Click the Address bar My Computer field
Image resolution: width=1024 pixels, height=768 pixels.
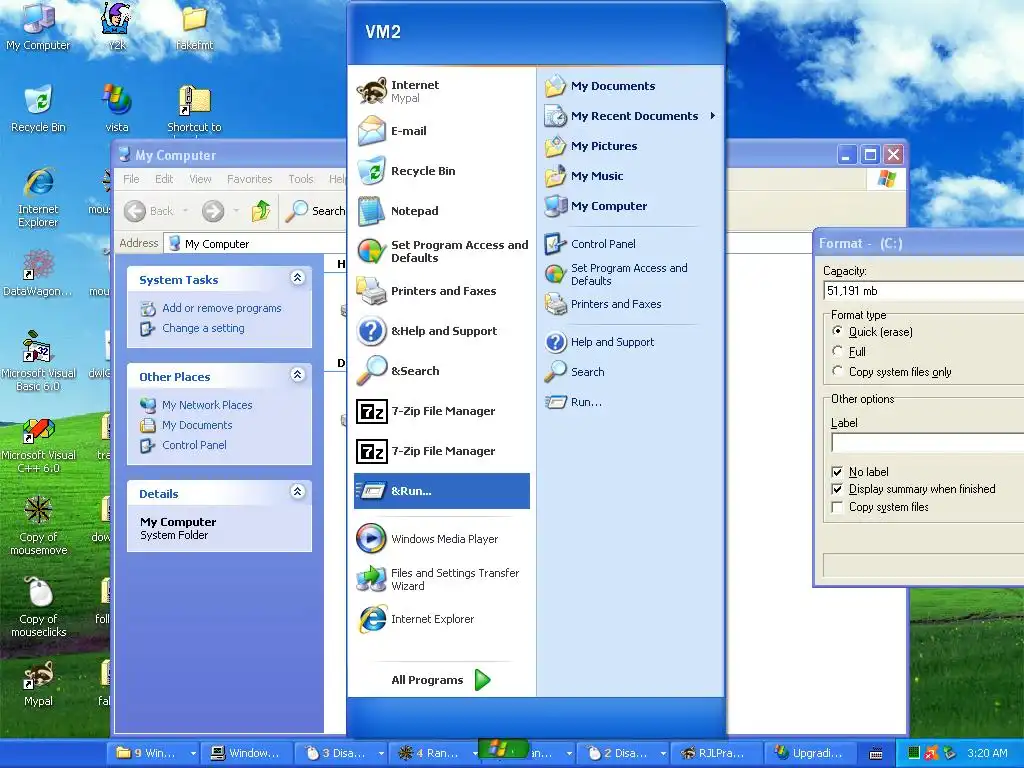[256, 244]
